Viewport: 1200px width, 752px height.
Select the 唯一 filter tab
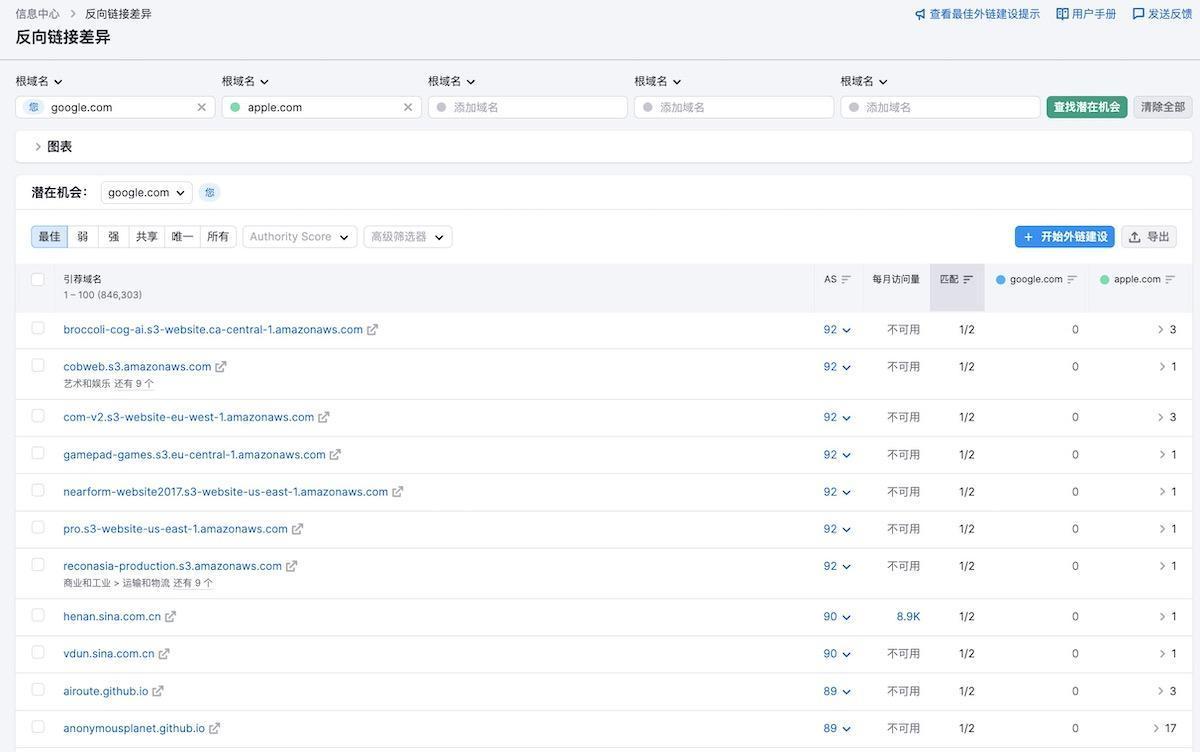182,237
